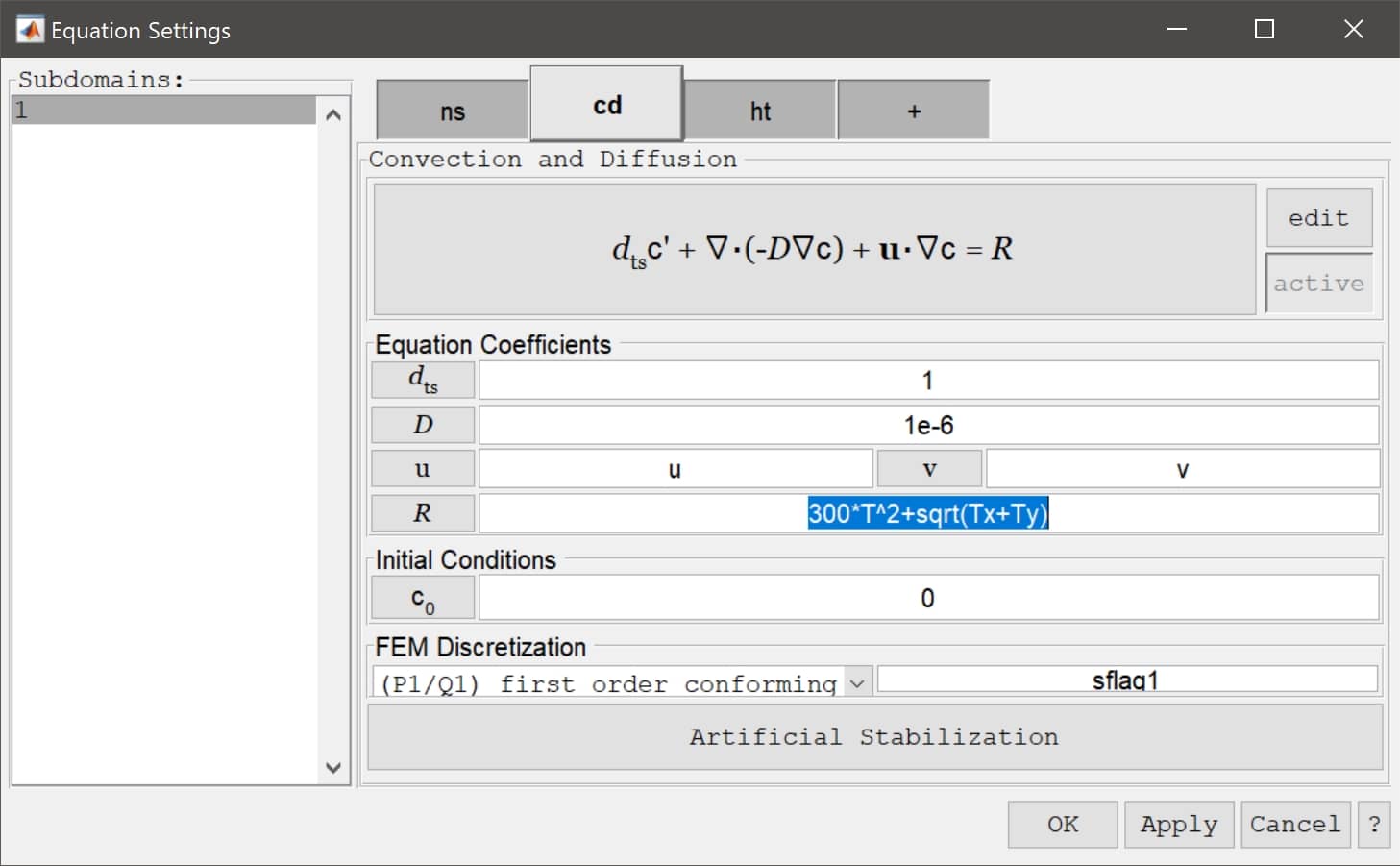Minimize the Equation Settings window
This screenshot has width=1400, height=866.
tap(1177, 29)
